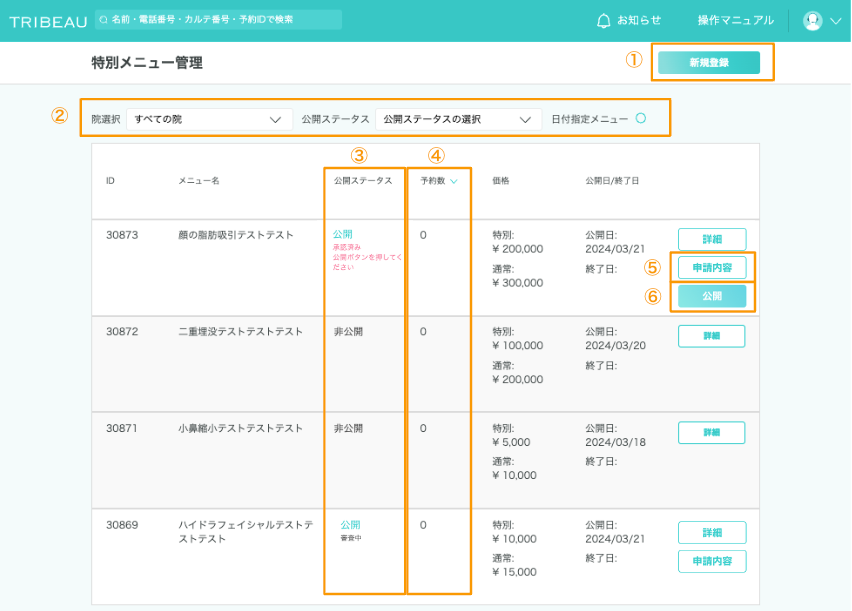This screenshot has height=611, width=852.
Task: Toggle the 日付指定メニュー radio option
Action: (640, 118)
